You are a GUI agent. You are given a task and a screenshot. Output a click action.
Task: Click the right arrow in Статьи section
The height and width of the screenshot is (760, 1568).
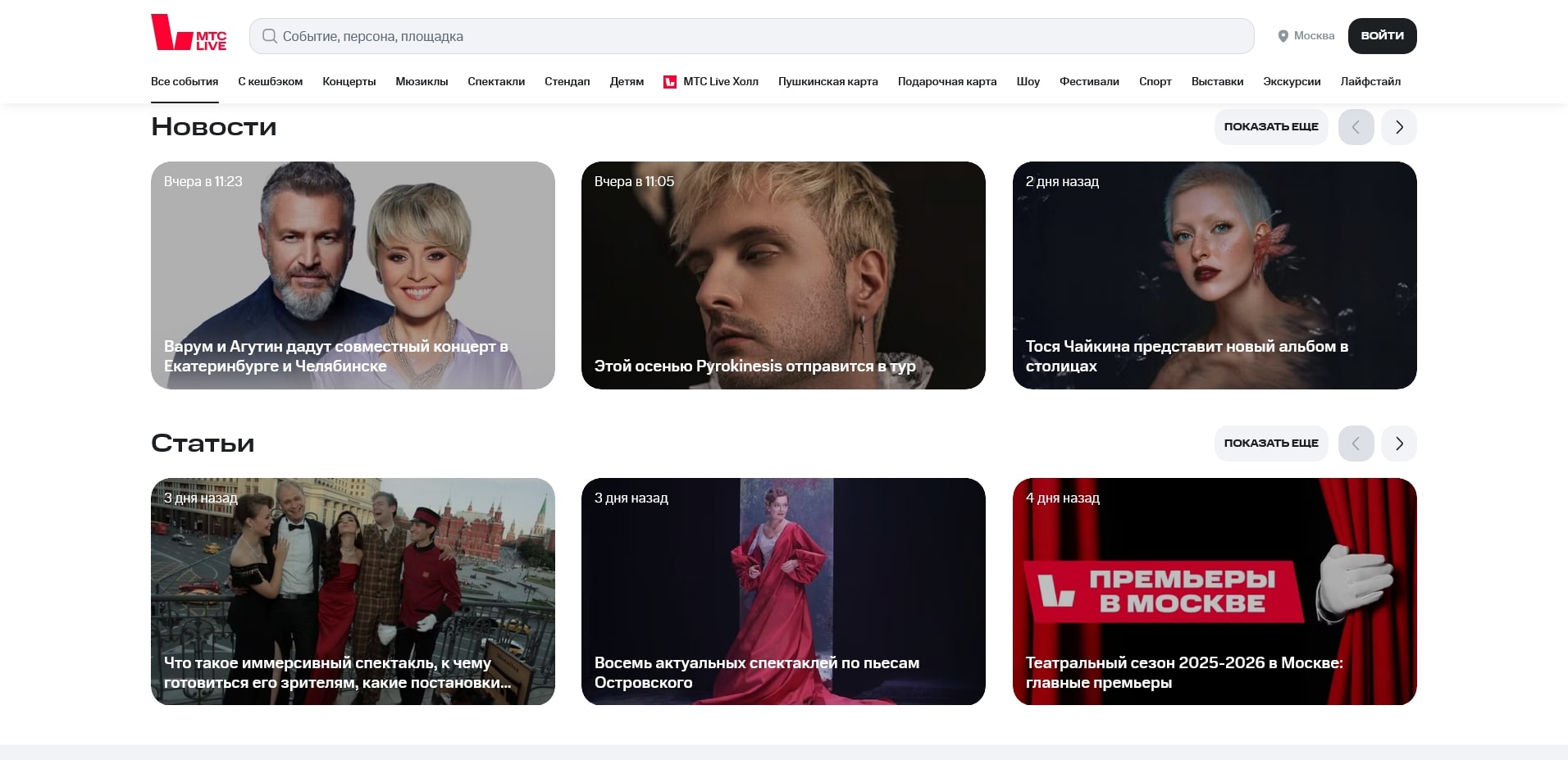click(1398, 443)
